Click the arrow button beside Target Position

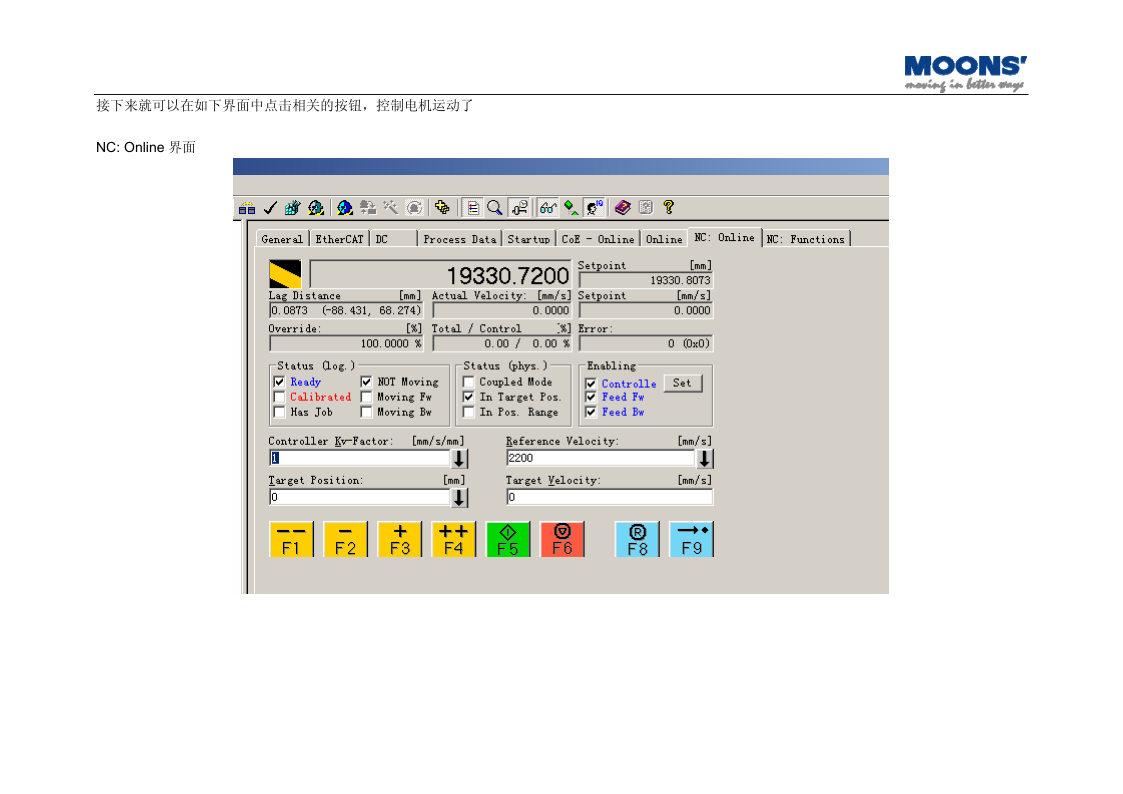[459, 497]
